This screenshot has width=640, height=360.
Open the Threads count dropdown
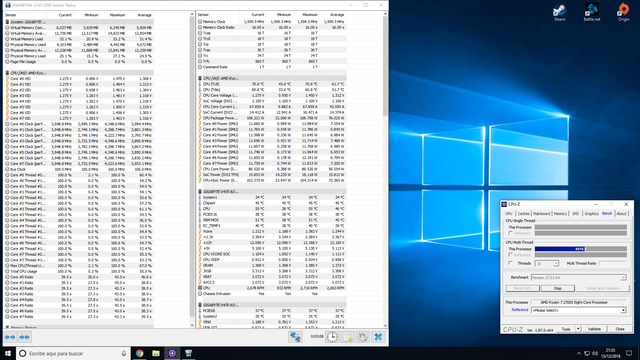[x=547, y=264]
